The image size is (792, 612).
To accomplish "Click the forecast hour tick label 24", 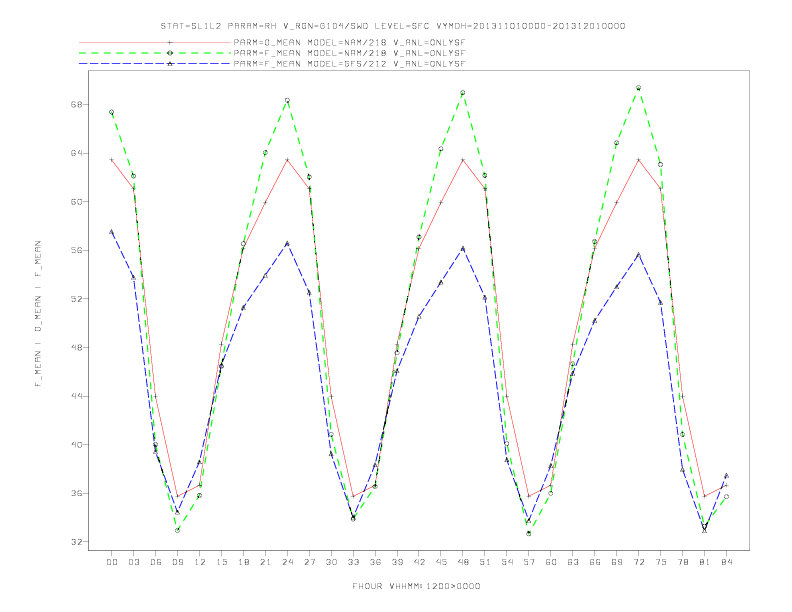I will click(x=287, y=562).
